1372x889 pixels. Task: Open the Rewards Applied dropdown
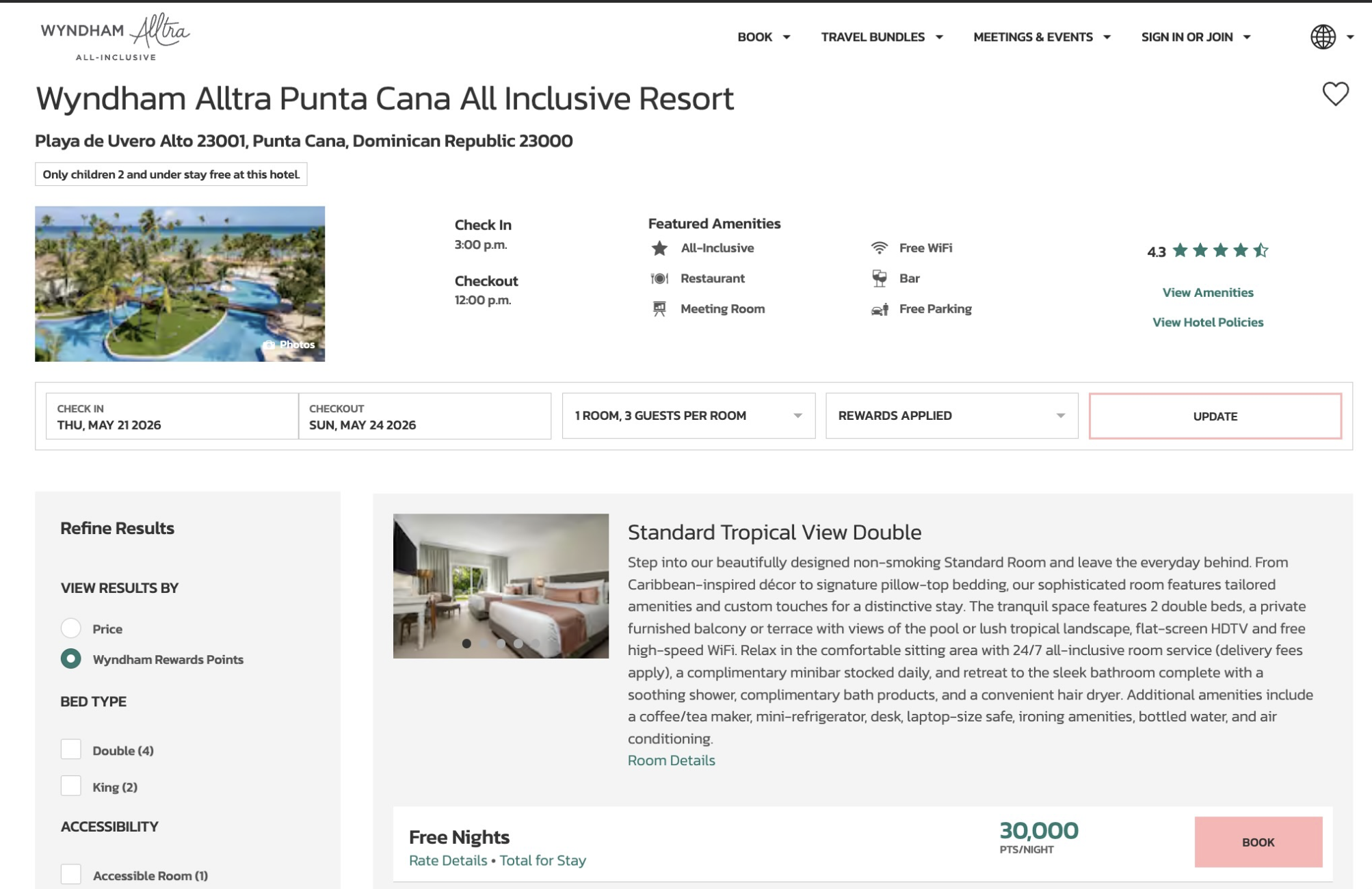[x=951, y=416]
